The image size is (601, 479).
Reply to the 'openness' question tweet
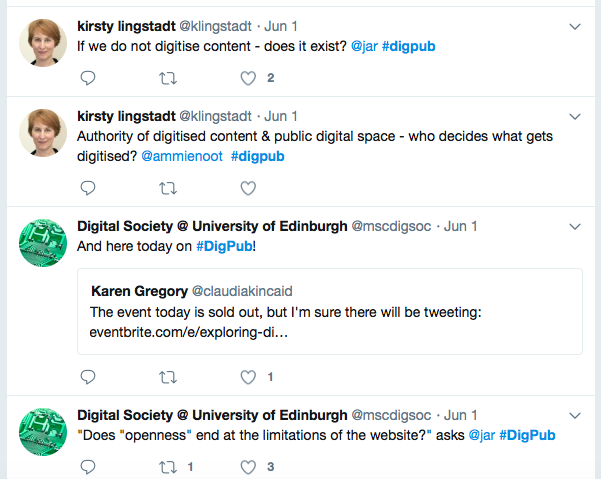pos(88,467)
